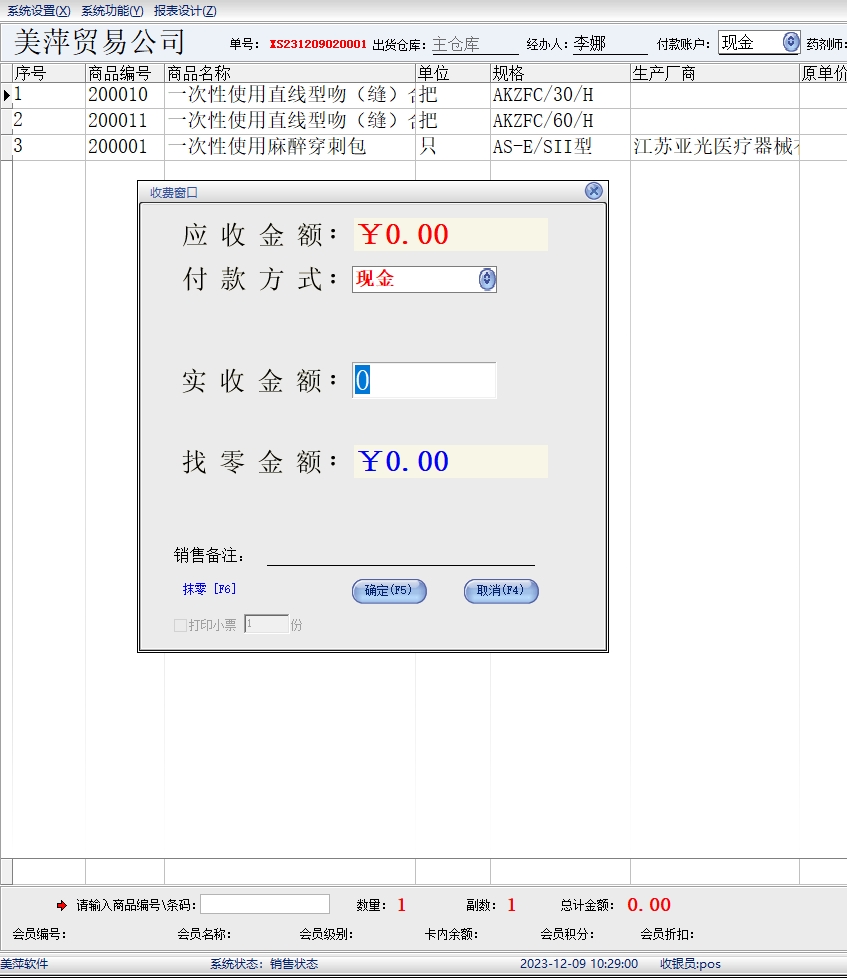This screenshot has height=978, width=847.
Task: Click the 销售备注 text field
Action: click(x=400, y=555)
